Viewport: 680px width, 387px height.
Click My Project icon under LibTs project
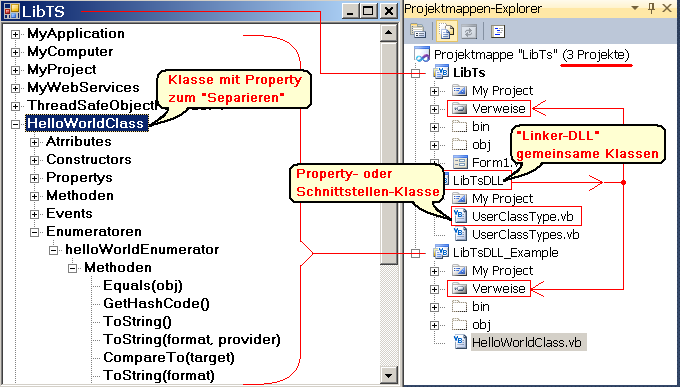pos(459,91)
